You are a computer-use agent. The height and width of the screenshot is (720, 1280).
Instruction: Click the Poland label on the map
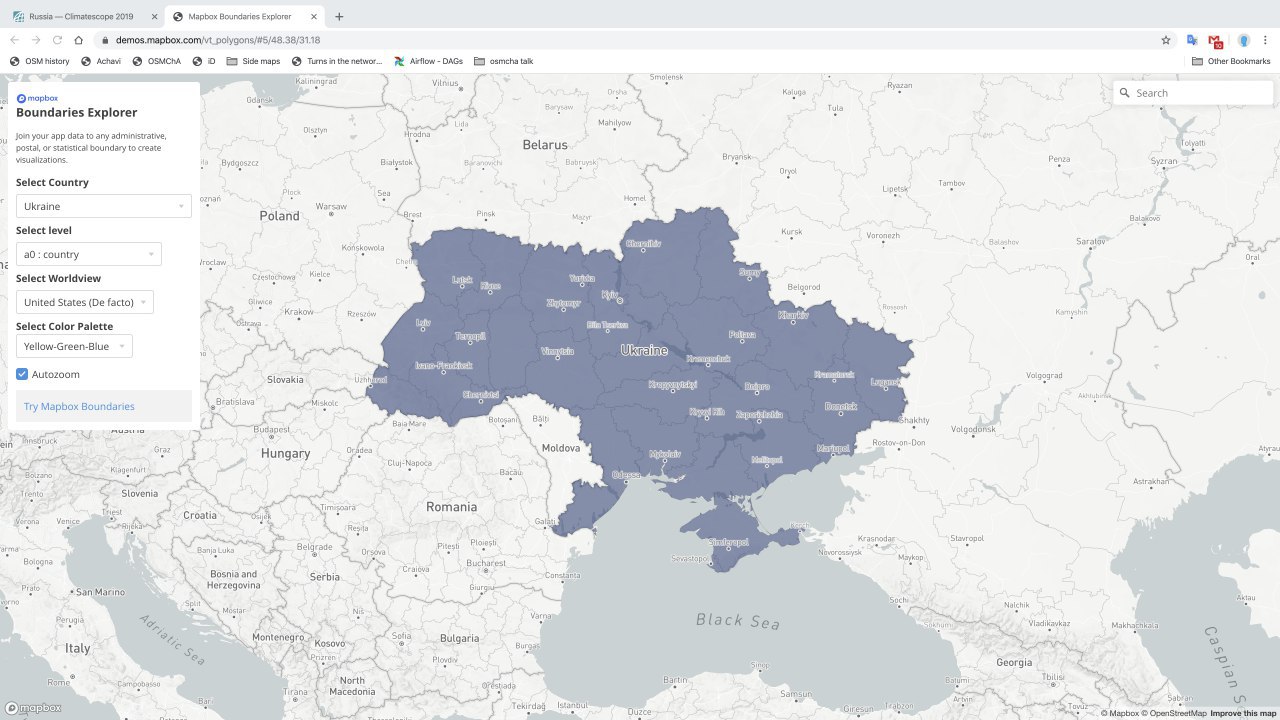point(280,216)
